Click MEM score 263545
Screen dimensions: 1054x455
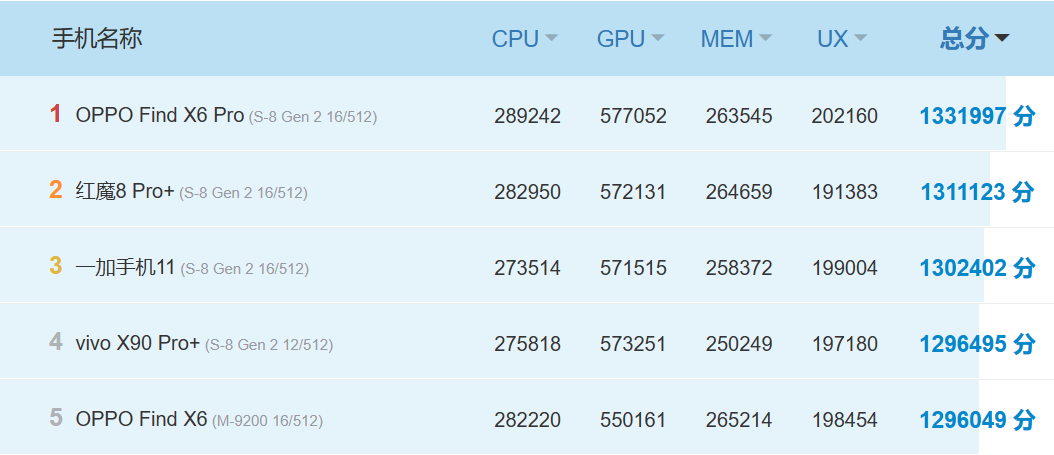pyautogui.click(x=739, y=116)
